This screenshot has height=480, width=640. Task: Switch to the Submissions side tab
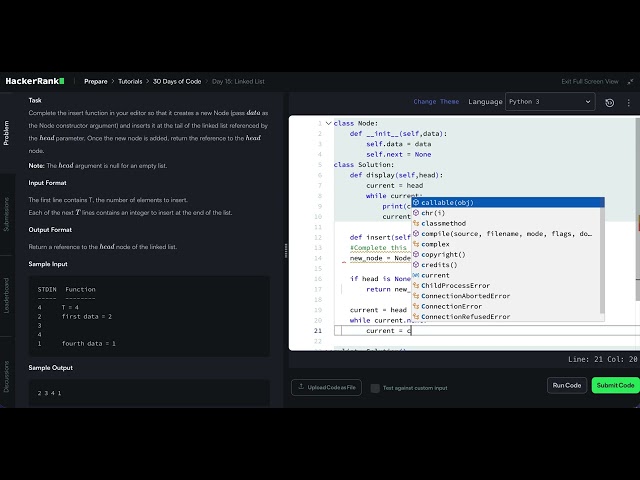[6, 214]
